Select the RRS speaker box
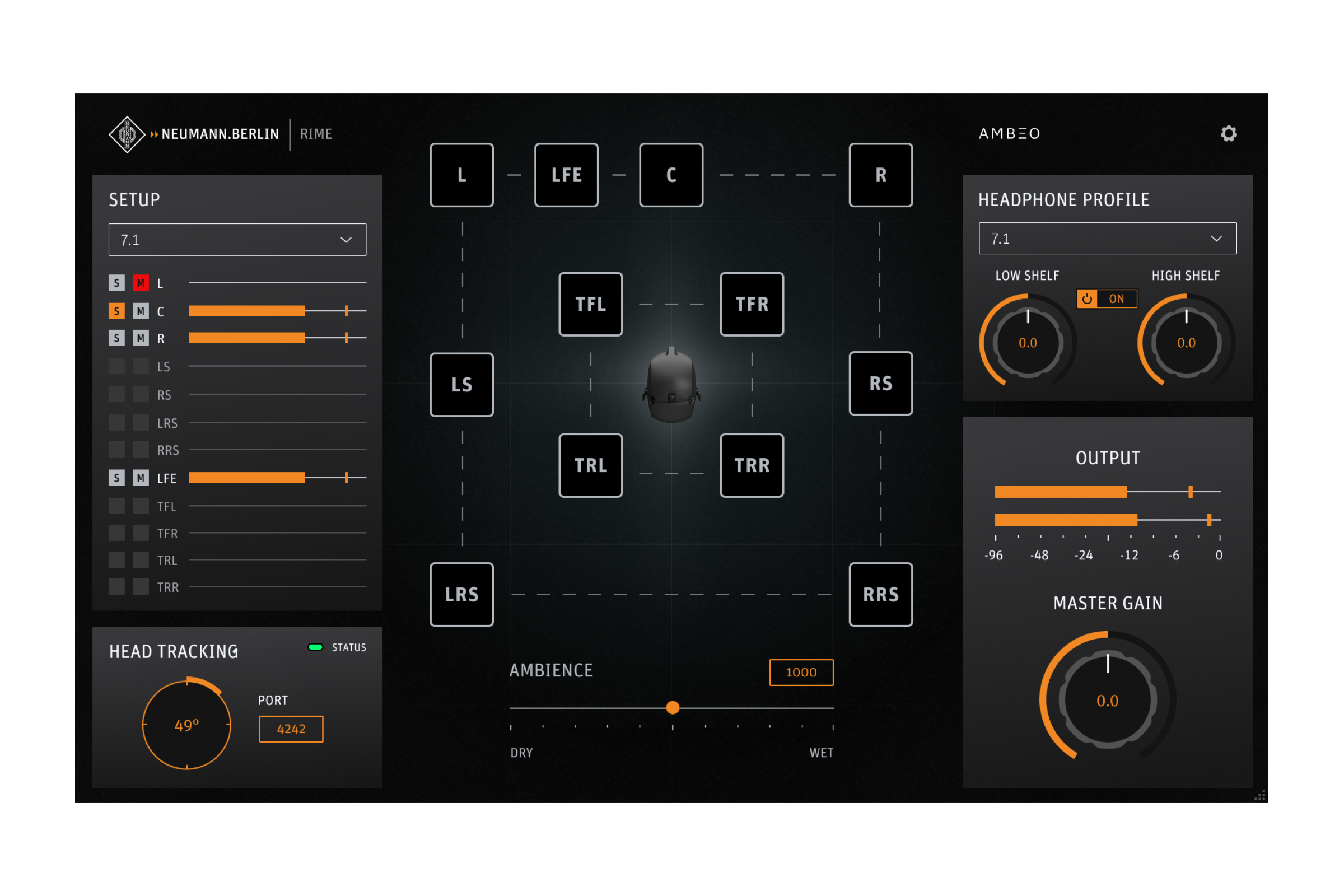Image resolution: width=1344 pixels, height=896 pixels. pos(880,594)
